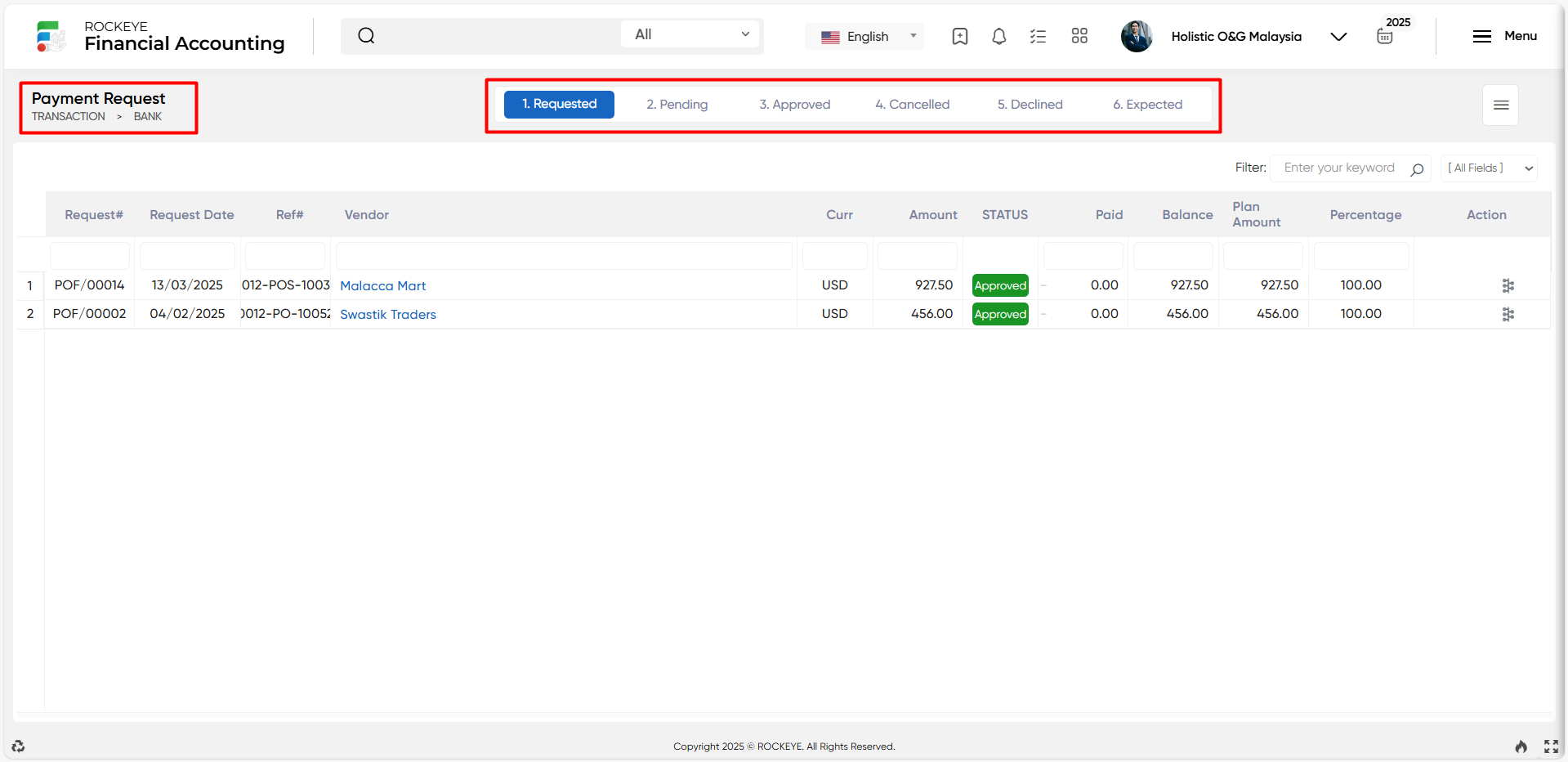Open action menu for POF/00014 row
This screenshot has height=762, width=1568.
tap(1508, 285)
